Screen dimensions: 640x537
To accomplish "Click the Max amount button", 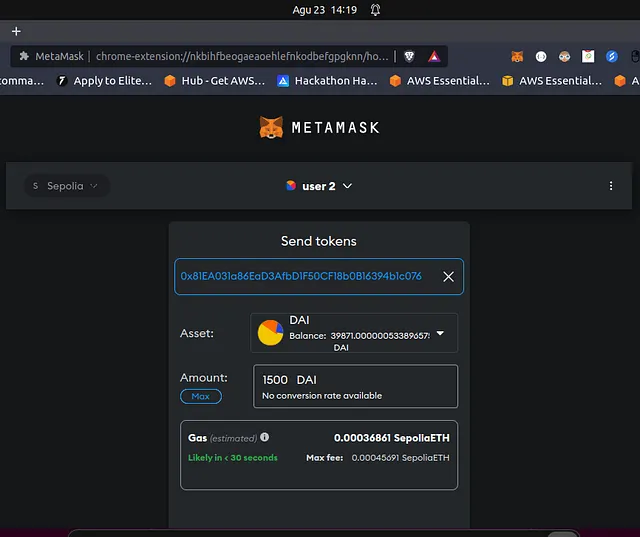I will pos(201,396).
